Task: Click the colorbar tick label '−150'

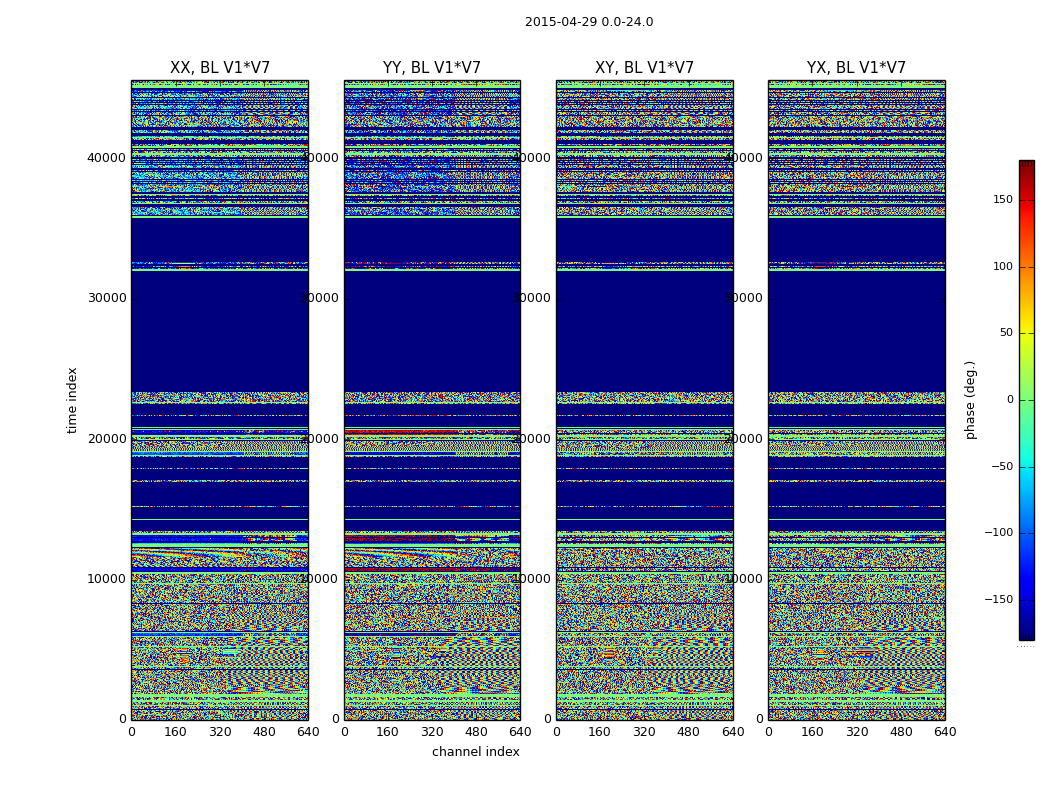Action: [x=998, y=599]
